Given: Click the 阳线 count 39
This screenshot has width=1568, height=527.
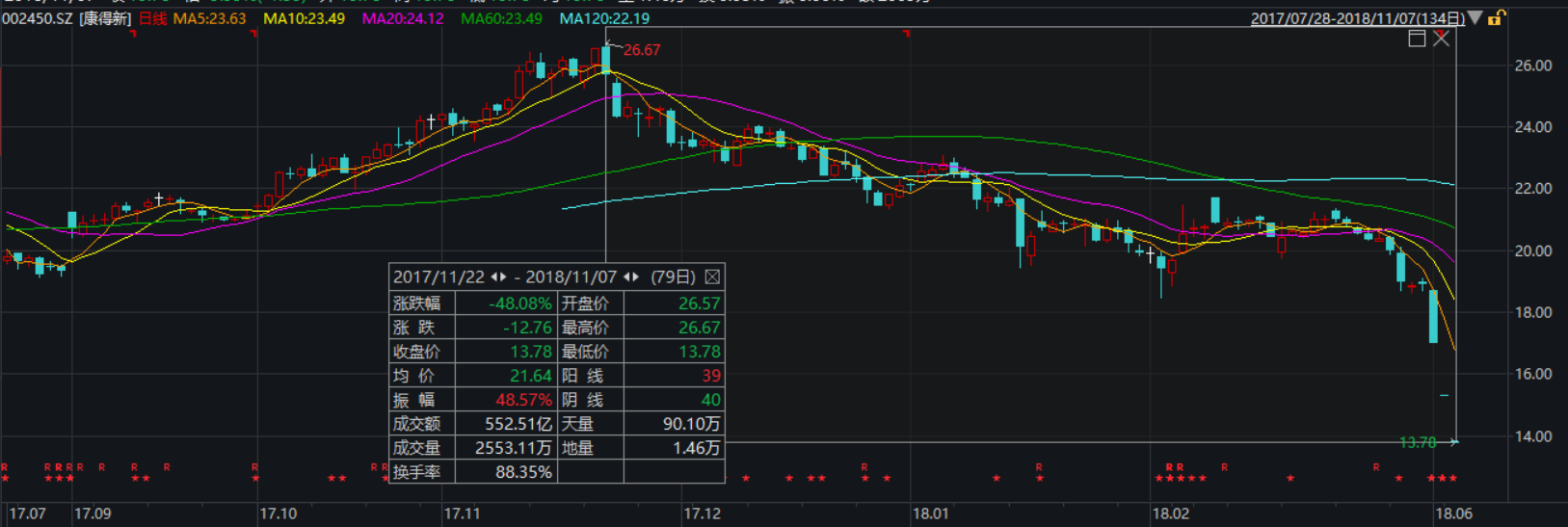Looking at the screenshot, I should [711, 376].
